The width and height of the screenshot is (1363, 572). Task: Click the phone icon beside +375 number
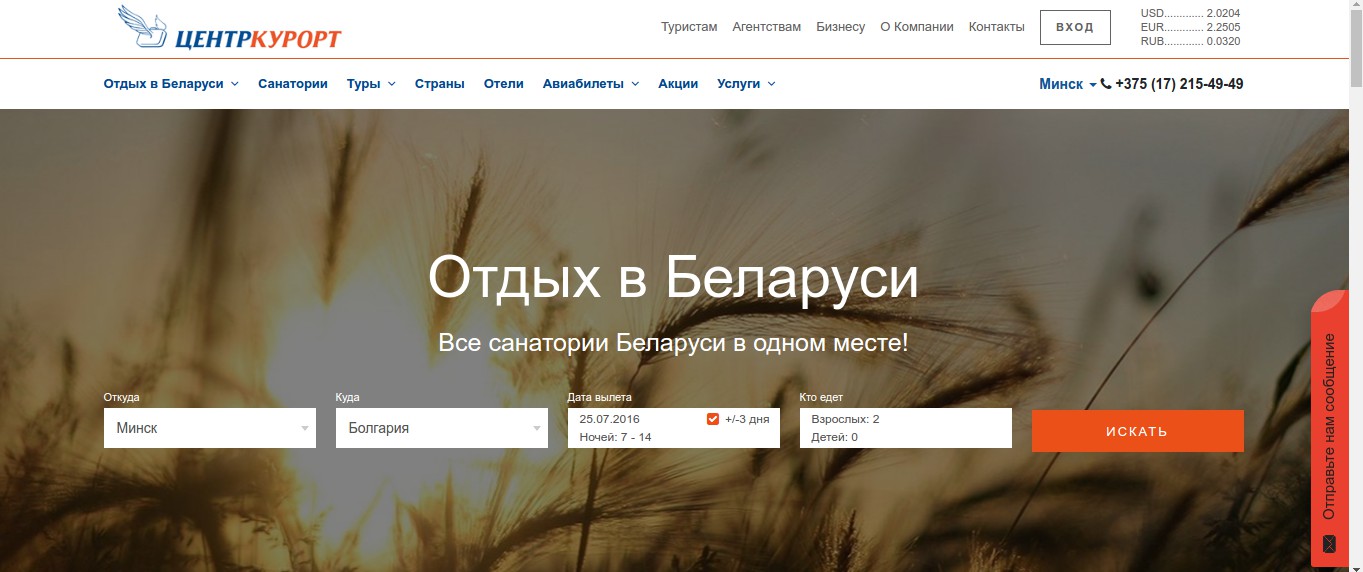[x=1106, y=84]
